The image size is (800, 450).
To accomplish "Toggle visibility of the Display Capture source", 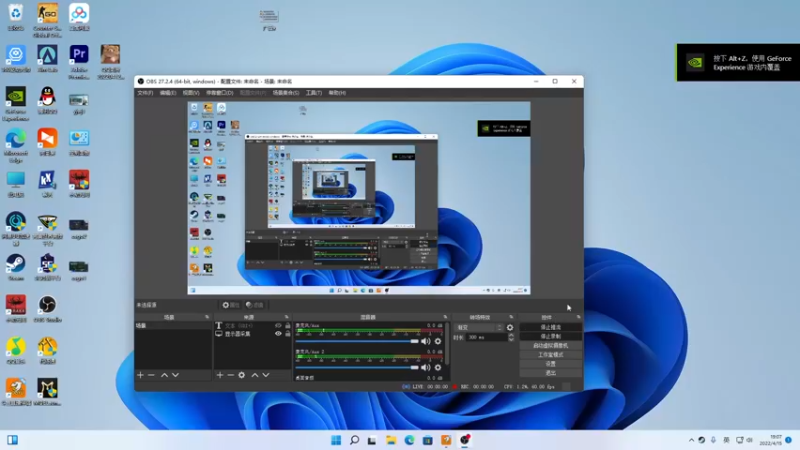I will tap(278, 334).
